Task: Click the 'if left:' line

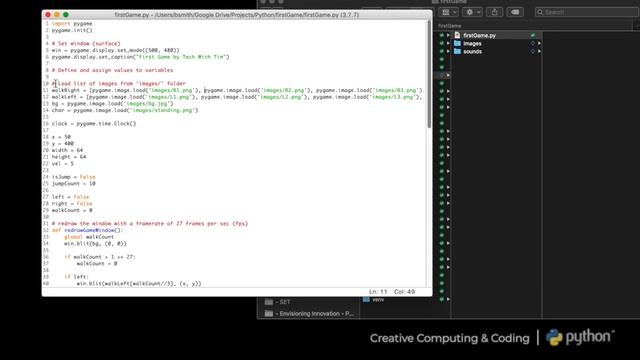Action: pos(76,277)
